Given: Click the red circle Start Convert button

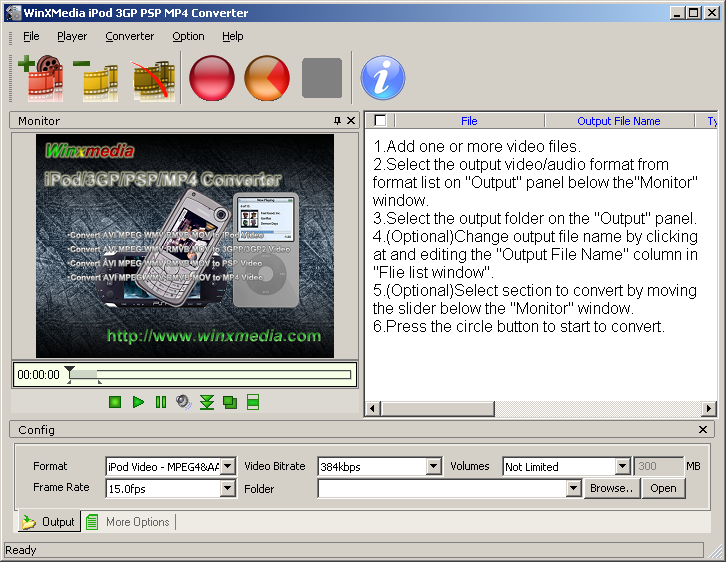Looking at the screenshot, I should 212,78.
